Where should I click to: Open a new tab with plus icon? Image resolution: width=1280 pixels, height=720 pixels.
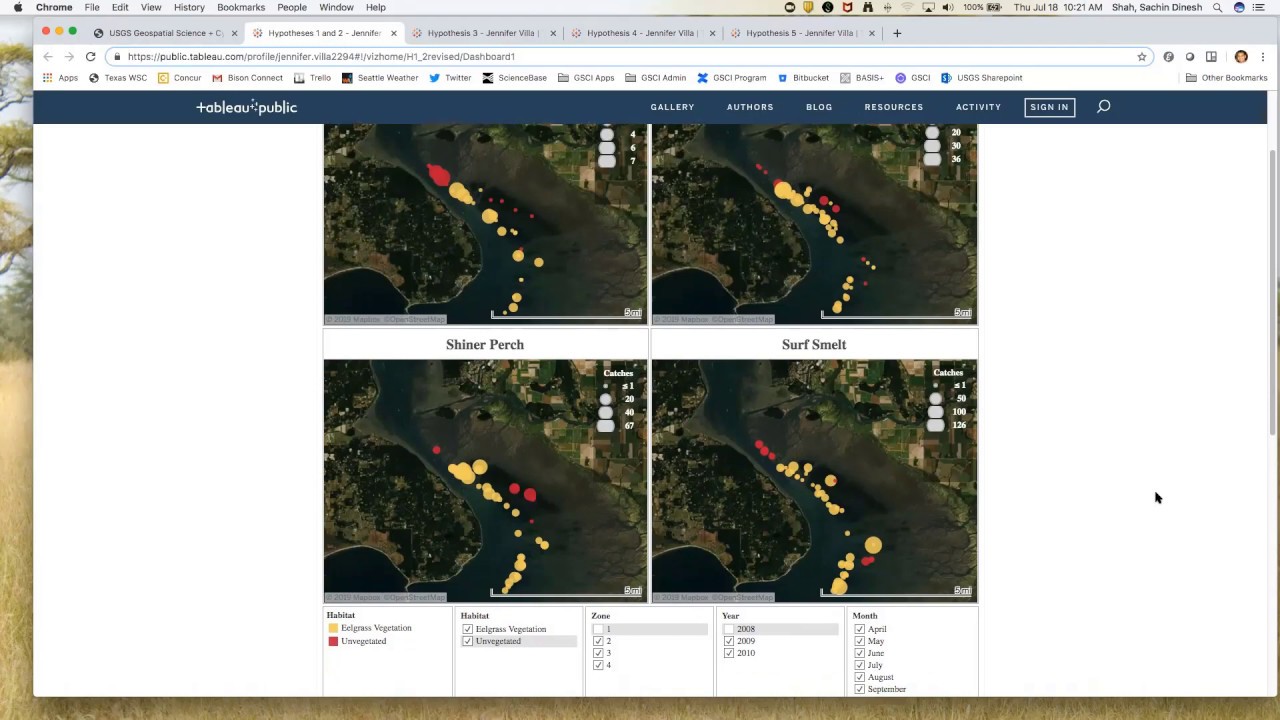pyautogui.click(x=897, y=33)
